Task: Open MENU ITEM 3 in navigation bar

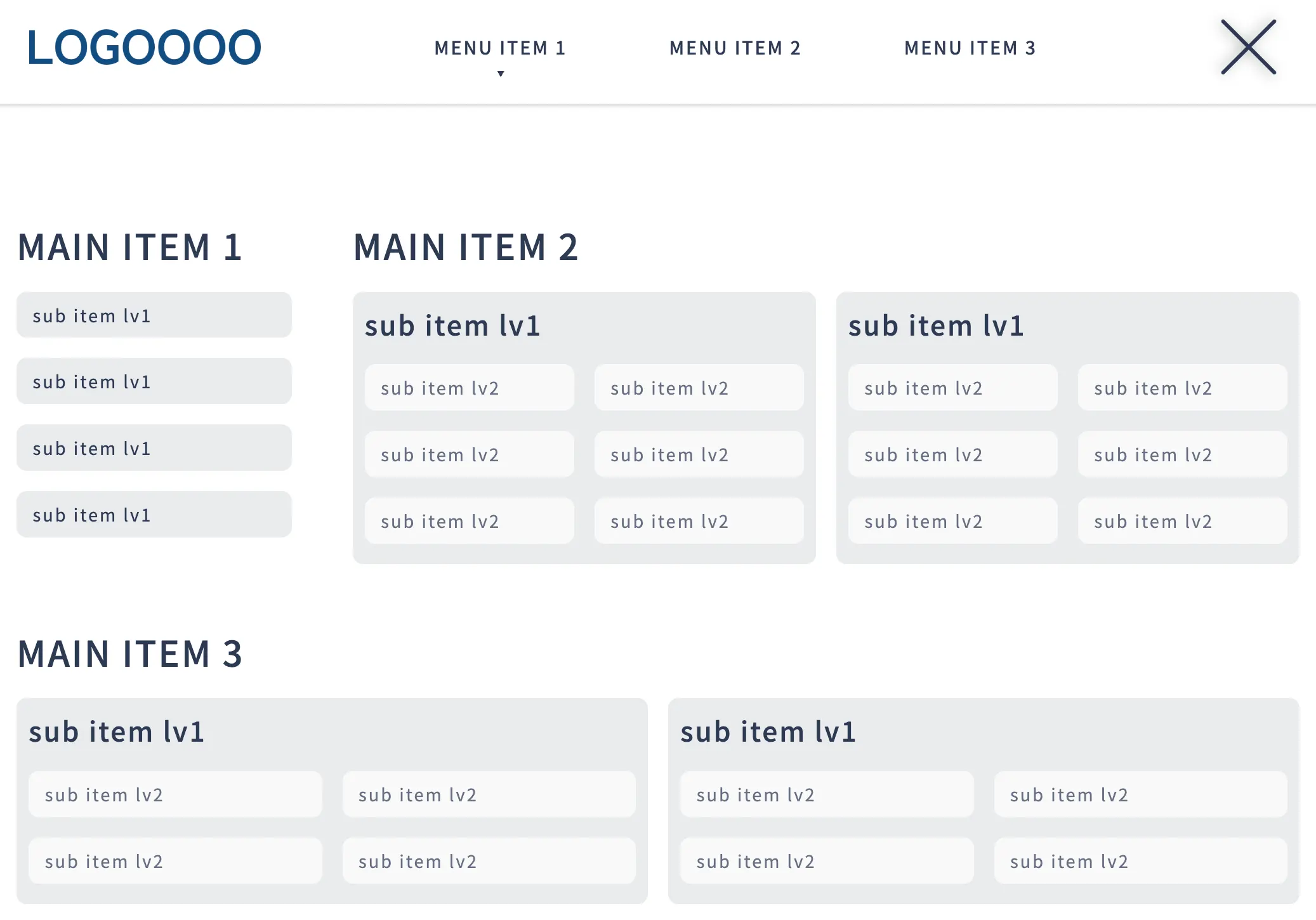Action: coord(970,48)
